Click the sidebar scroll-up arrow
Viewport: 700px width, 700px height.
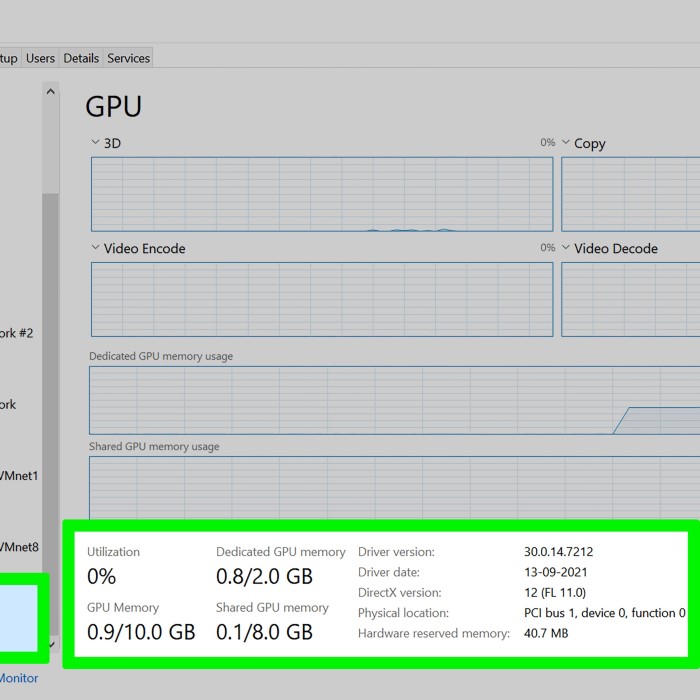50,92
